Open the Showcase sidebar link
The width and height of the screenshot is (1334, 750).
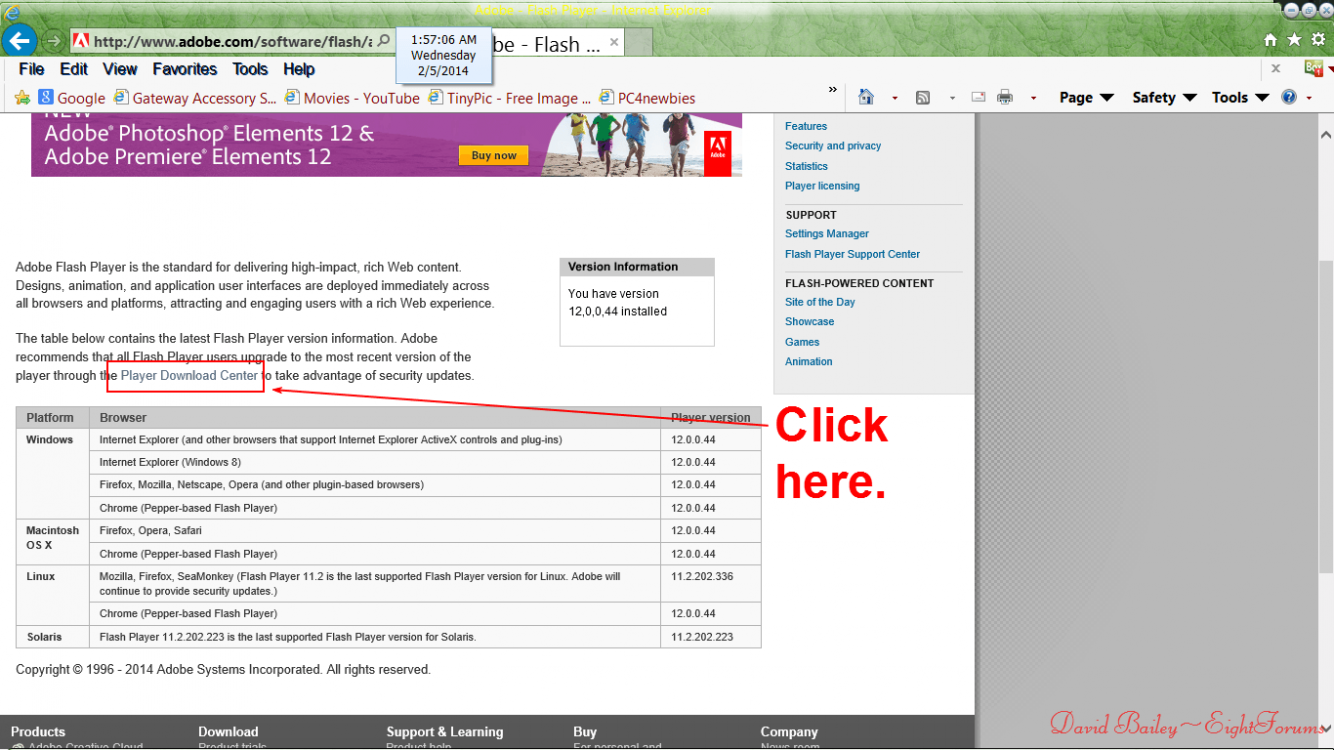coord(809,322)
